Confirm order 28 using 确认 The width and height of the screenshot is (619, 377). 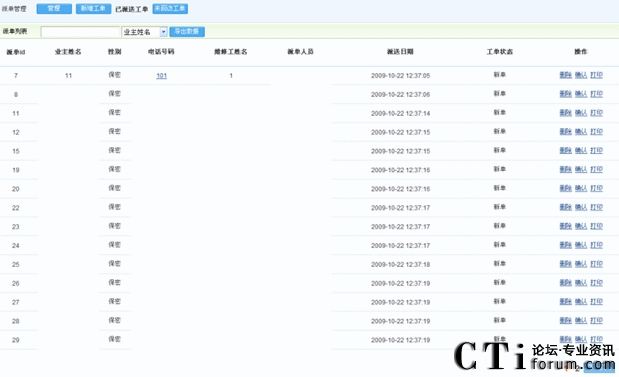click(x=581, y=321)
